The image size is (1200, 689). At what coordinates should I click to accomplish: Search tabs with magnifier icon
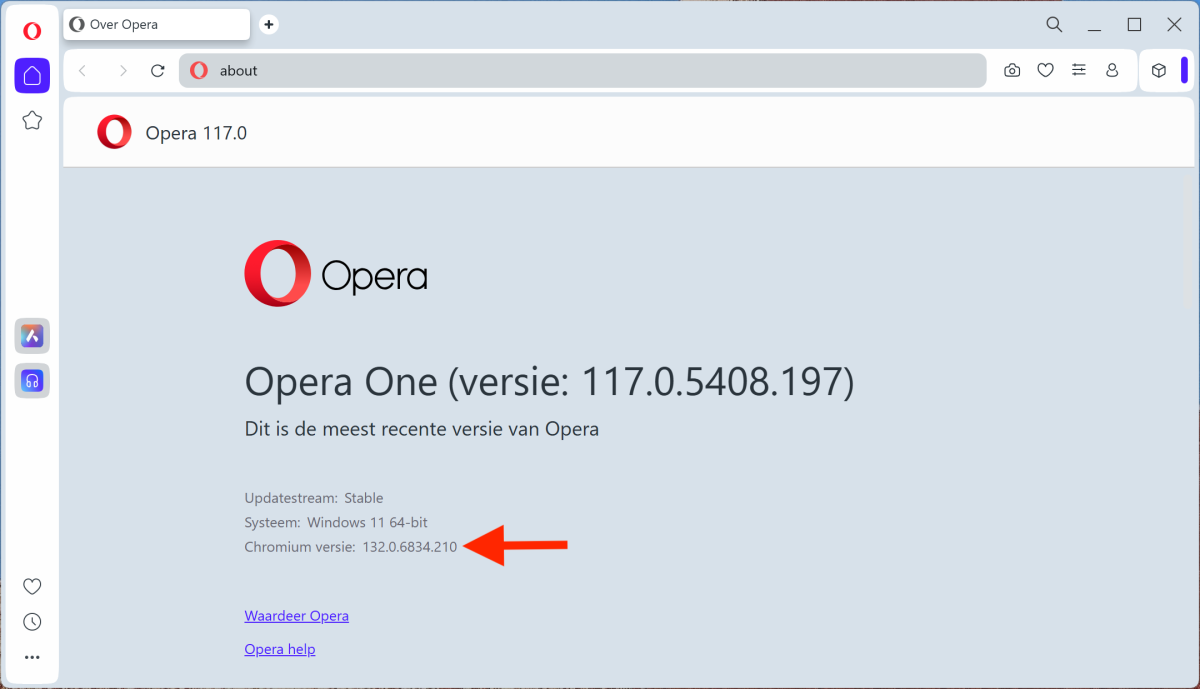pyautogui.click(x=1054, y=24)
